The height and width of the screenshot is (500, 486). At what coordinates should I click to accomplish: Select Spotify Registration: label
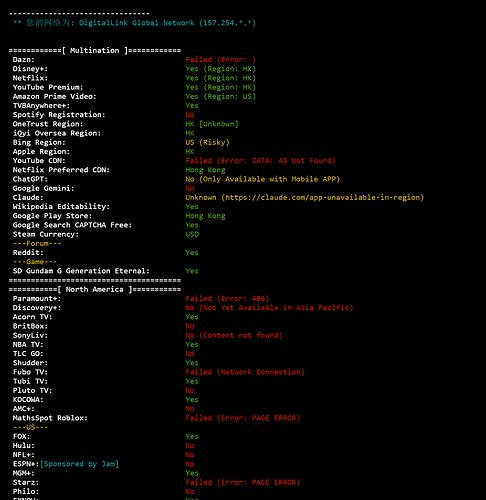59,115
